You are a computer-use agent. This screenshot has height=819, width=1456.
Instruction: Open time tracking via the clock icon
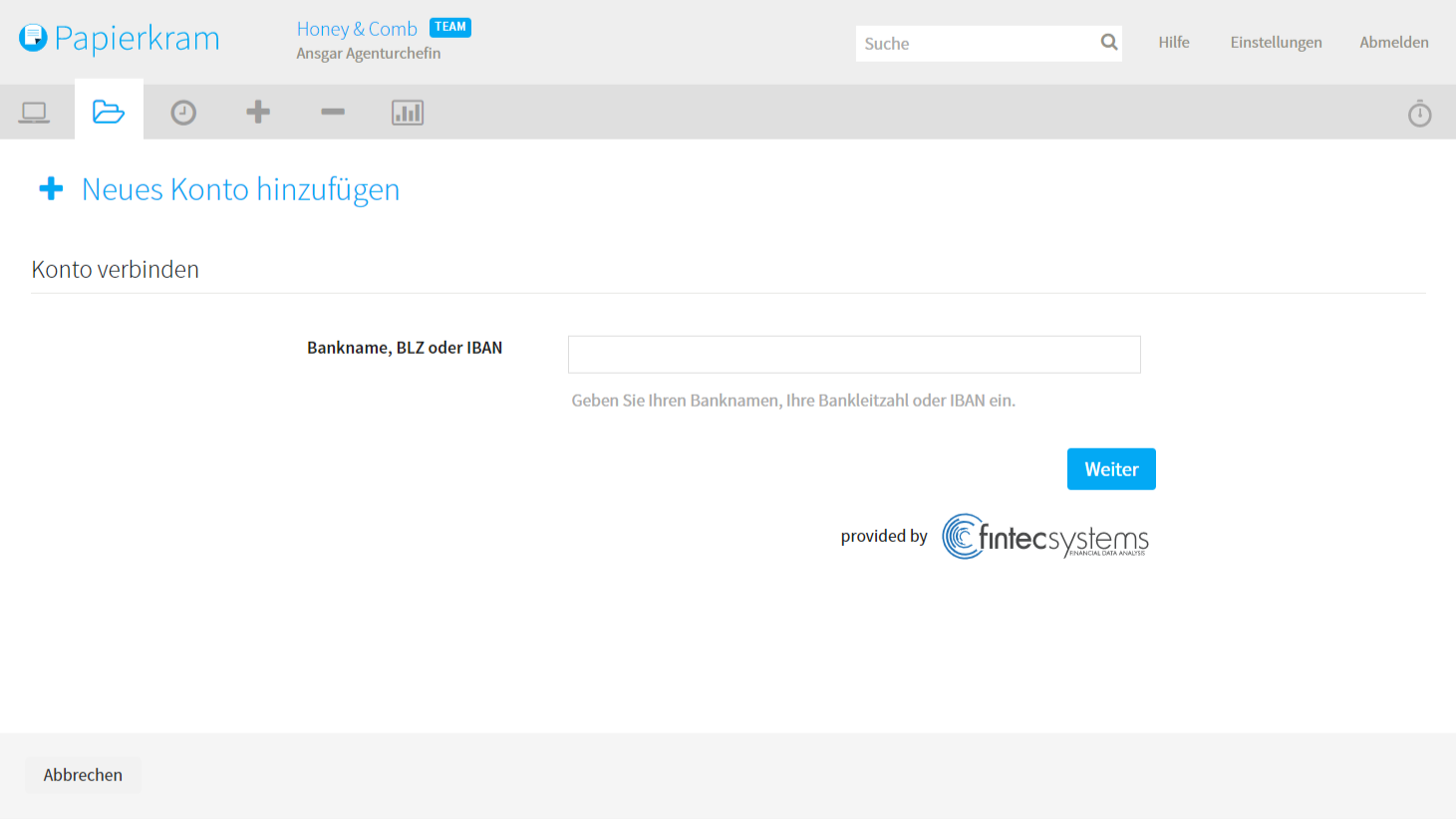click(x=183, y=113)
